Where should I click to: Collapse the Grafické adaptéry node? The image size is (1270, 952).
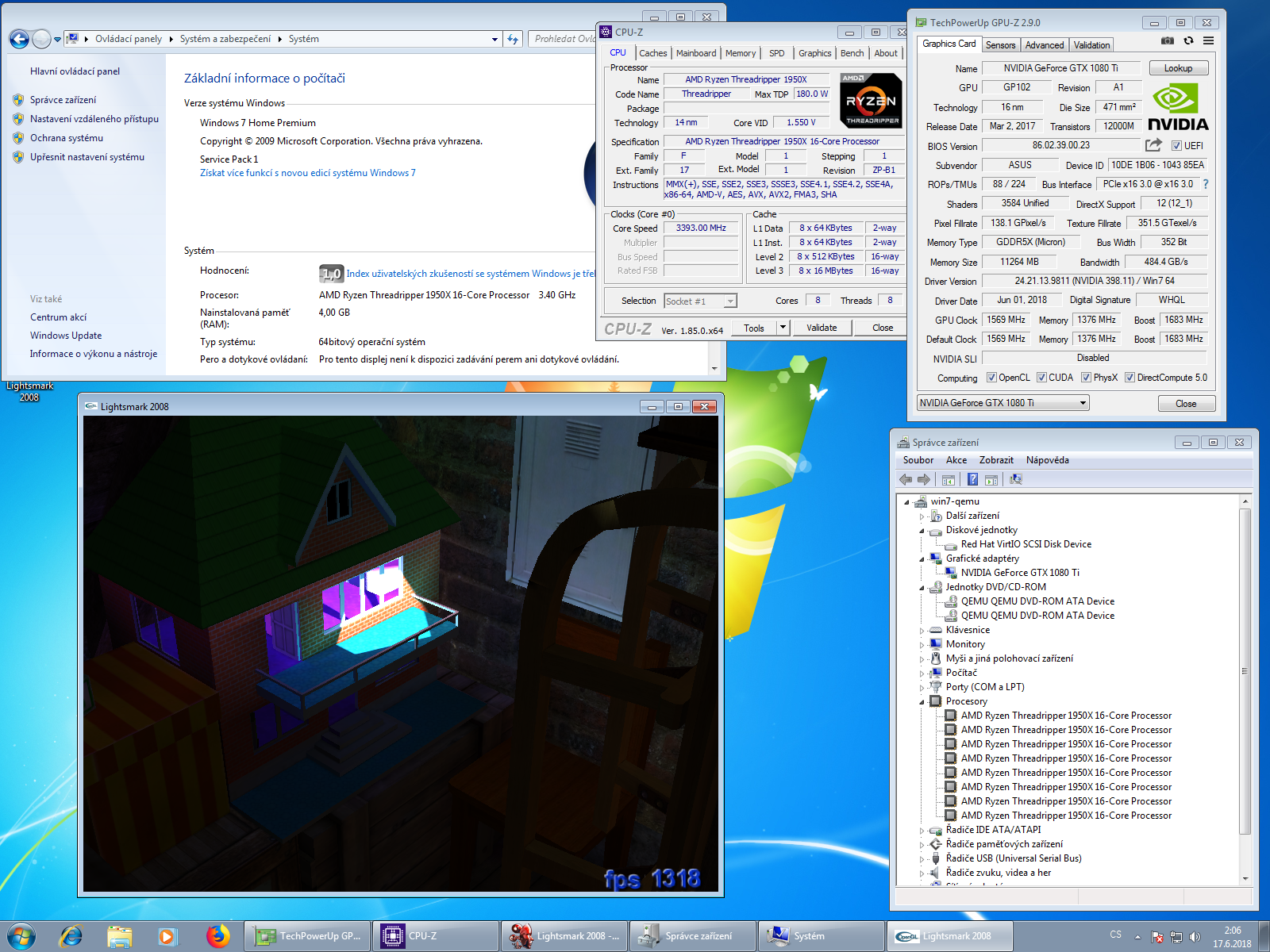click(922, 559)
